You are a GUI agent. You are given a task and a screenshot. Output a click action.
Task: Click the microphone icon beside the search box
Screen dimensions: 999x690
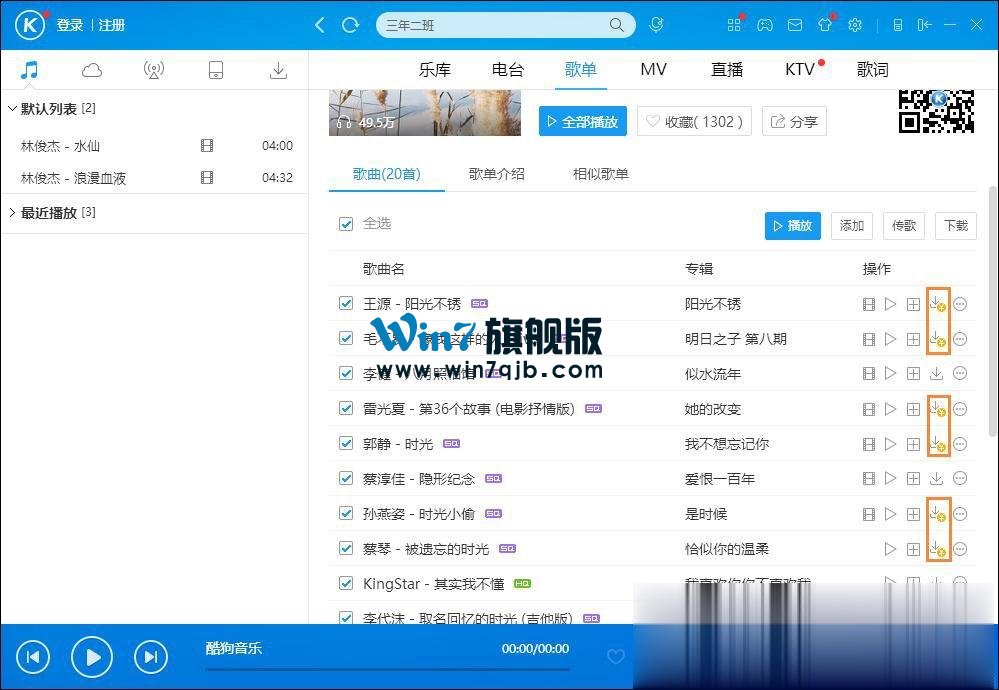click(657, 25)
